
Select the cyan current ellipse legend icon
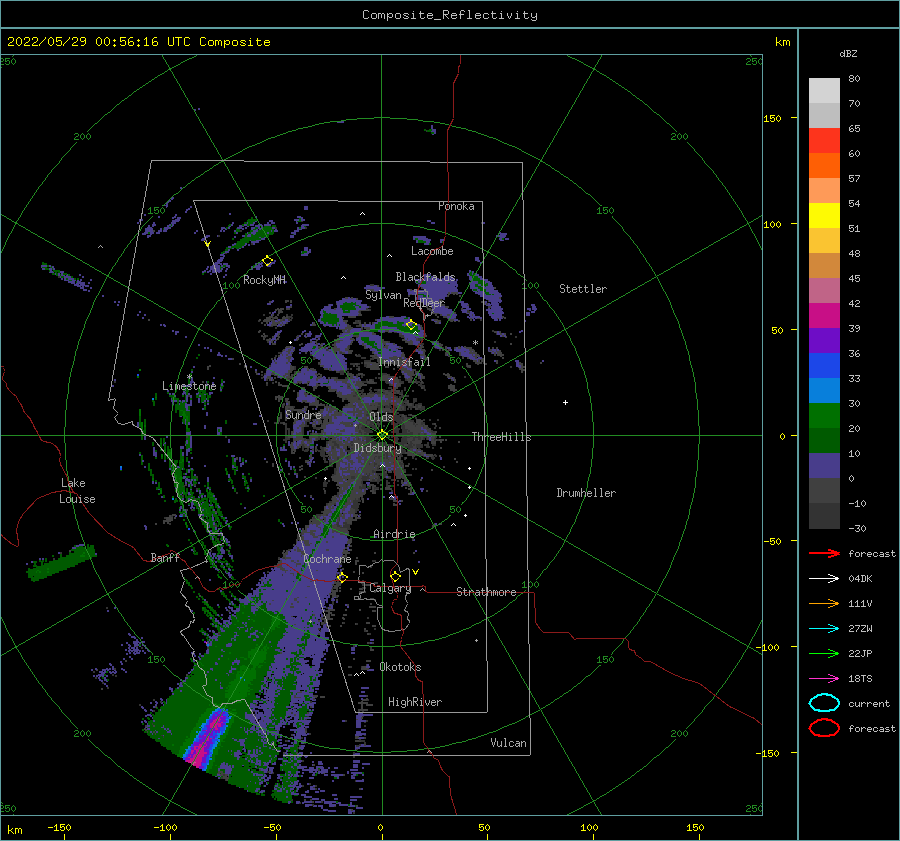tap(824, 703)
